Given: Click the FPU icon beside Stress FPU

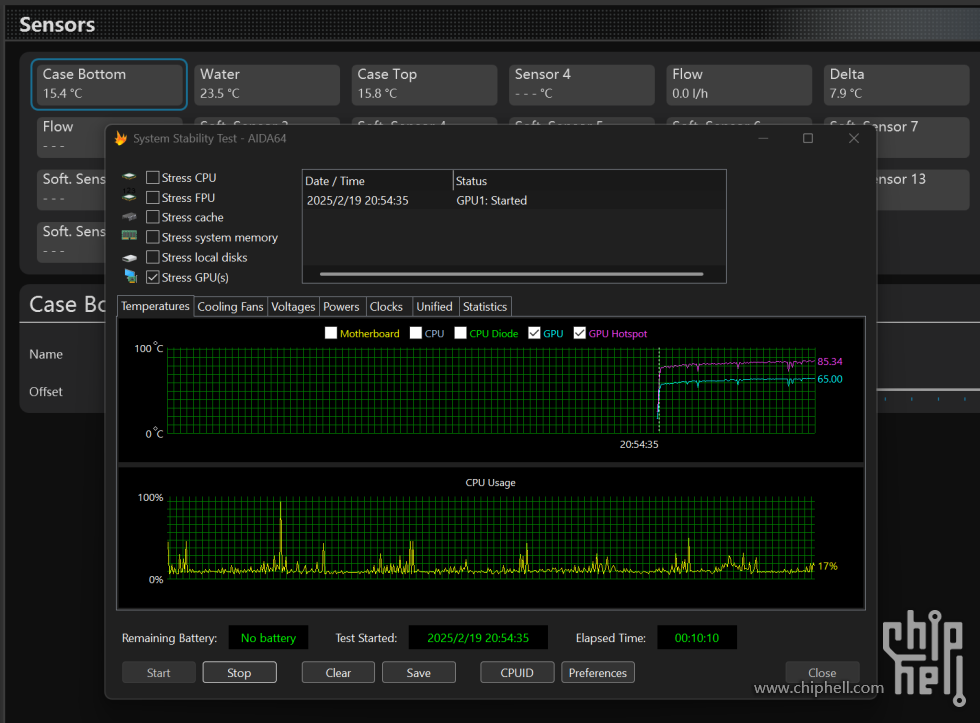Looking at the screenshot, I should 129,196.
